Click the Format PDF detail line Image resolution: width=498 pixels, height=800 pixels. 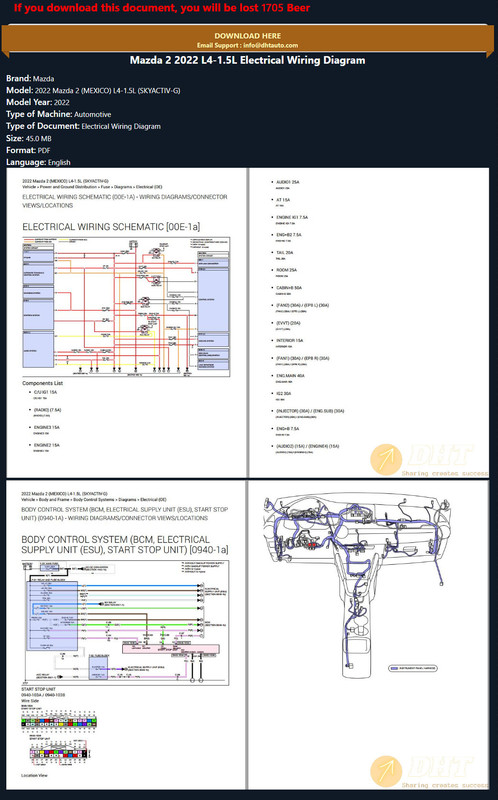(28, 151)
